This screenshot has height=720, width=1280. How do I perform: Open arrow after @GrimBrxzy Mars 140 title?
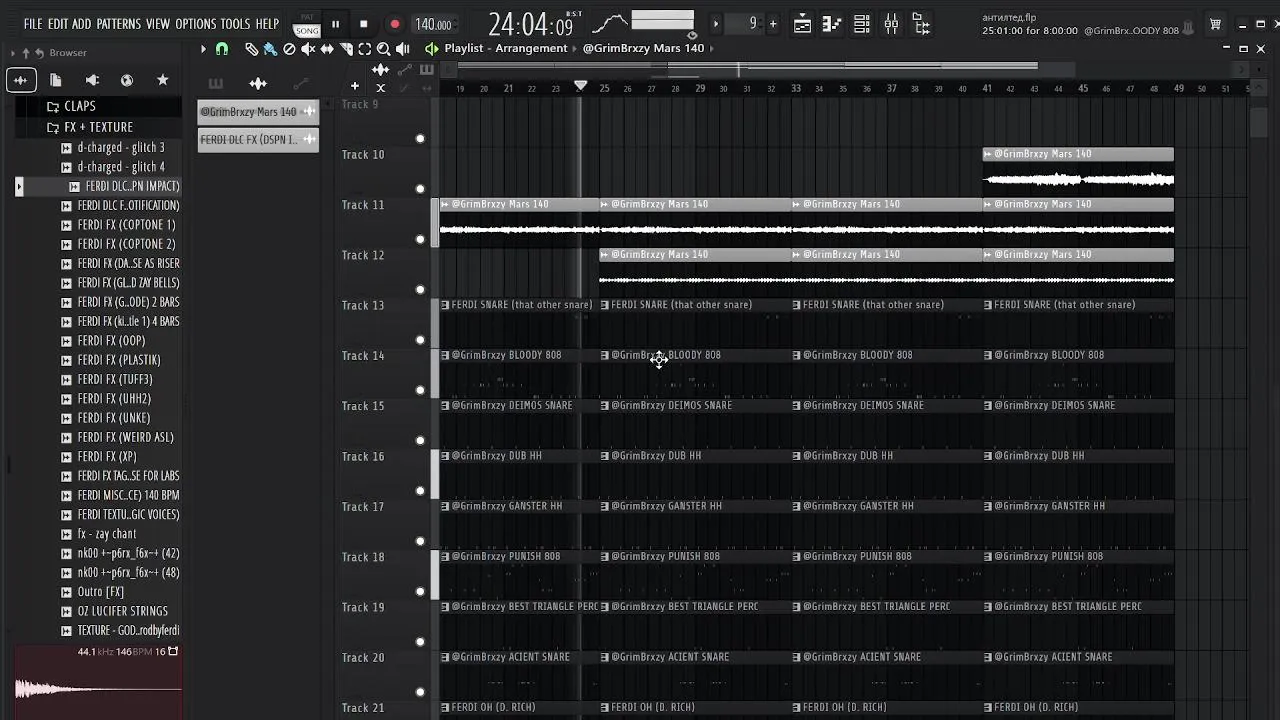point(713,48)
